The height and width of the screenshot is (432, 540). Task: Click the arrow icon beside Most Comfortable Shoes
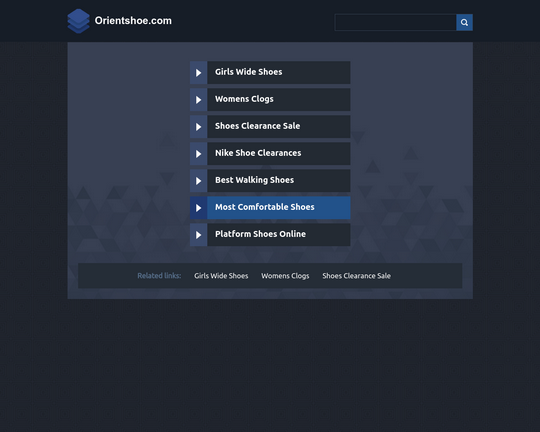point(198,208)
